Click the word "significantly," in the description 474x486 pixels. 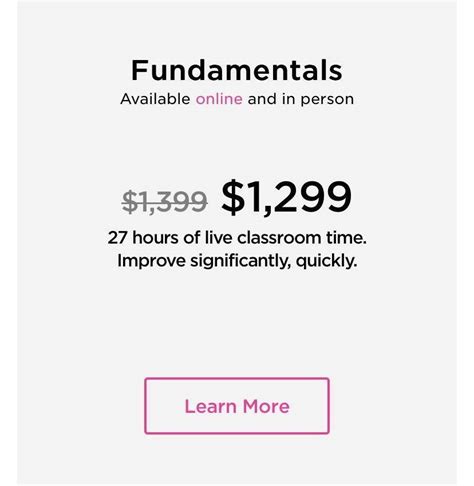(240, 261)
